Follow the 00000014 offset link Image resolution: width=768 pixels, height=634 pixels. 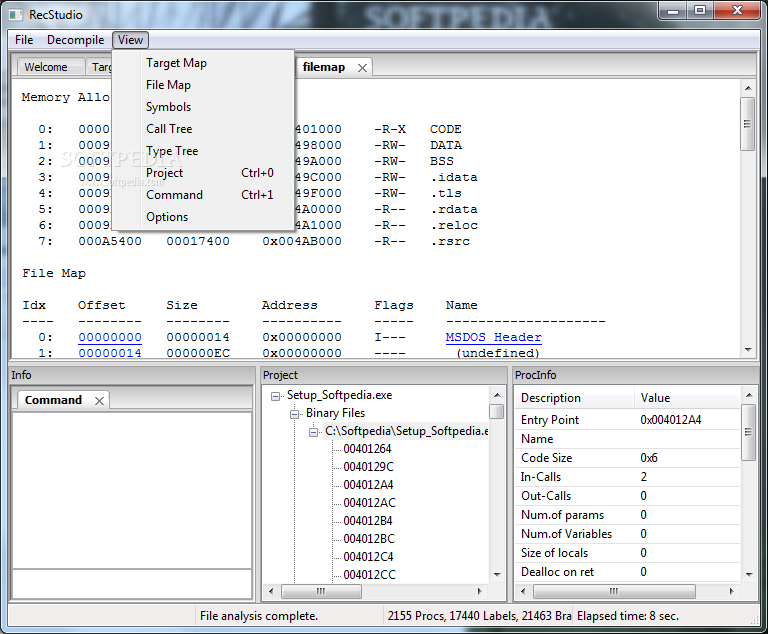110,353
